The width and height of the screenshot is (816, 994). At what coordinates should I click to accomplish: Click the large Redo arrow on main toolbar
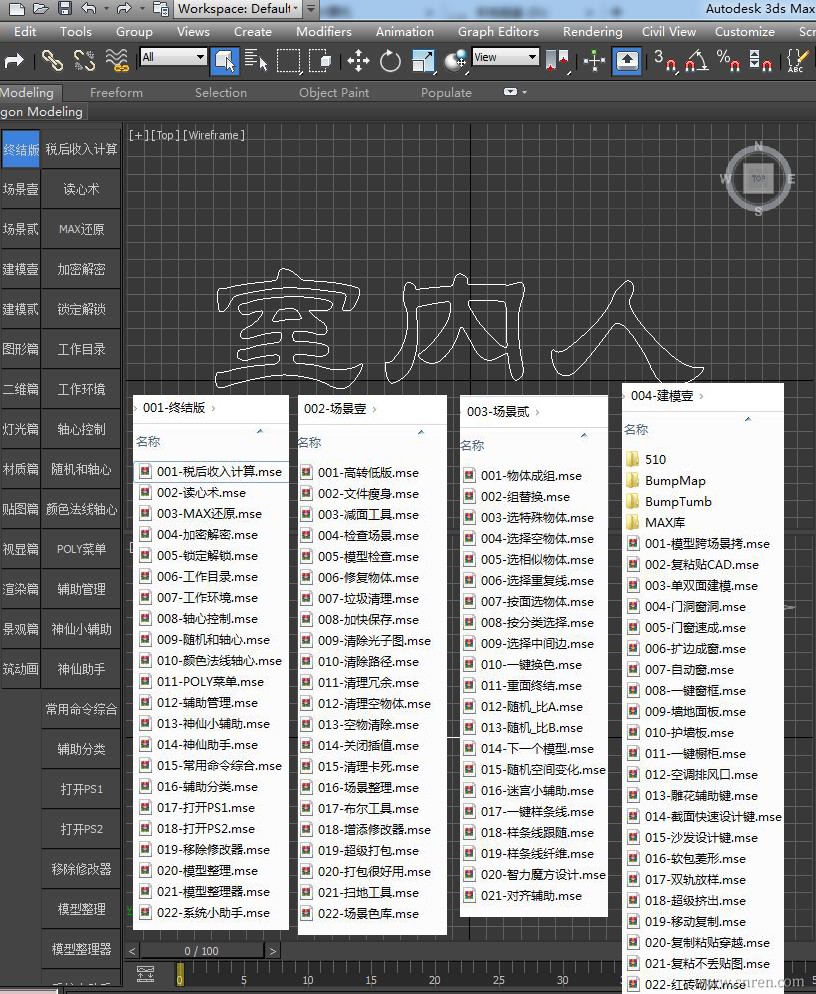(14, 61)
